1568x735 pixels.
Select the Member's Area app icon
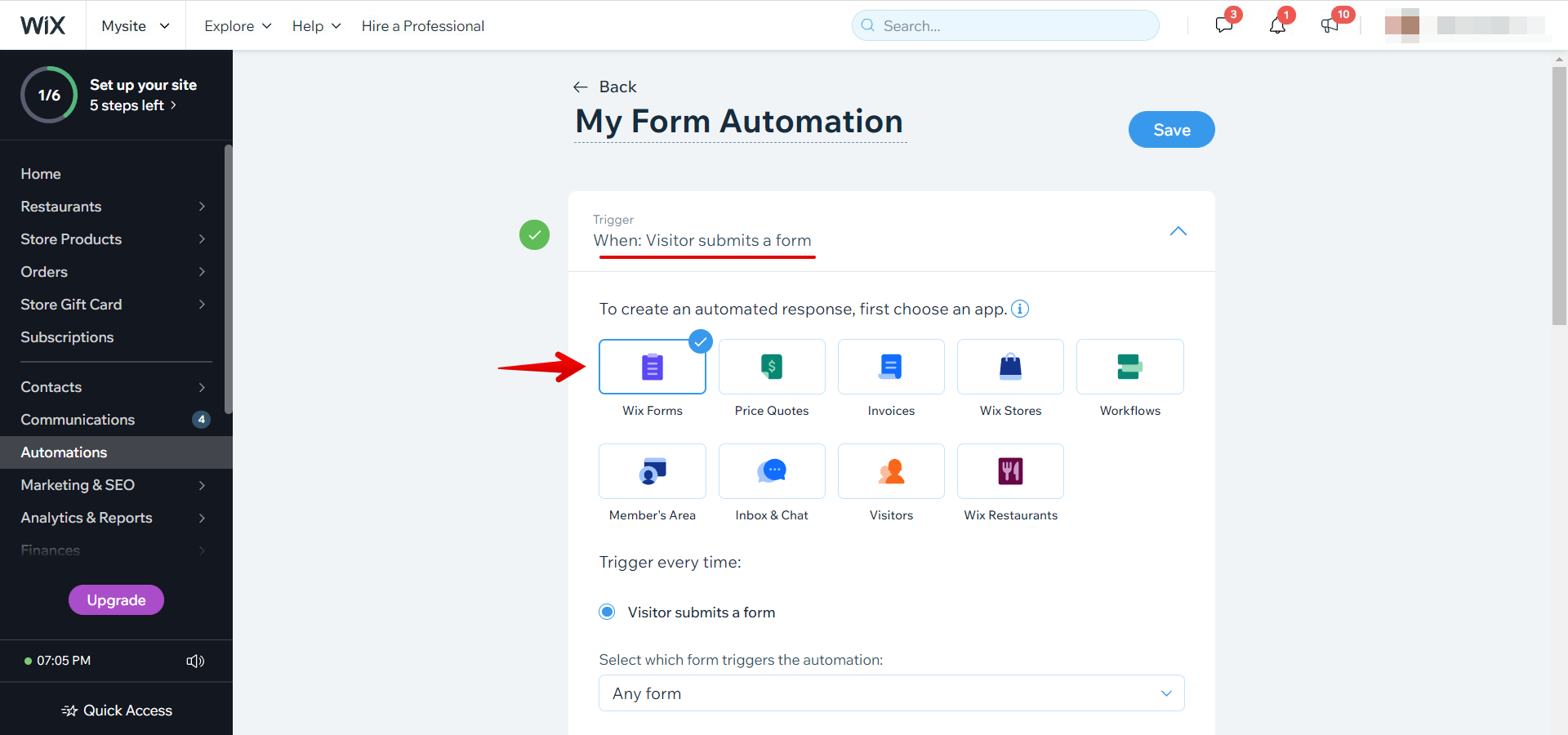pos(652,471)
